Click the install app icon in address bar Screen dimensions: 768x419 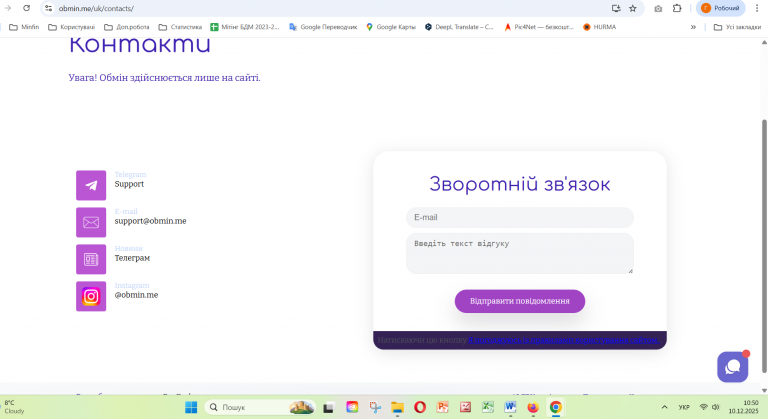tap(616, 8)
